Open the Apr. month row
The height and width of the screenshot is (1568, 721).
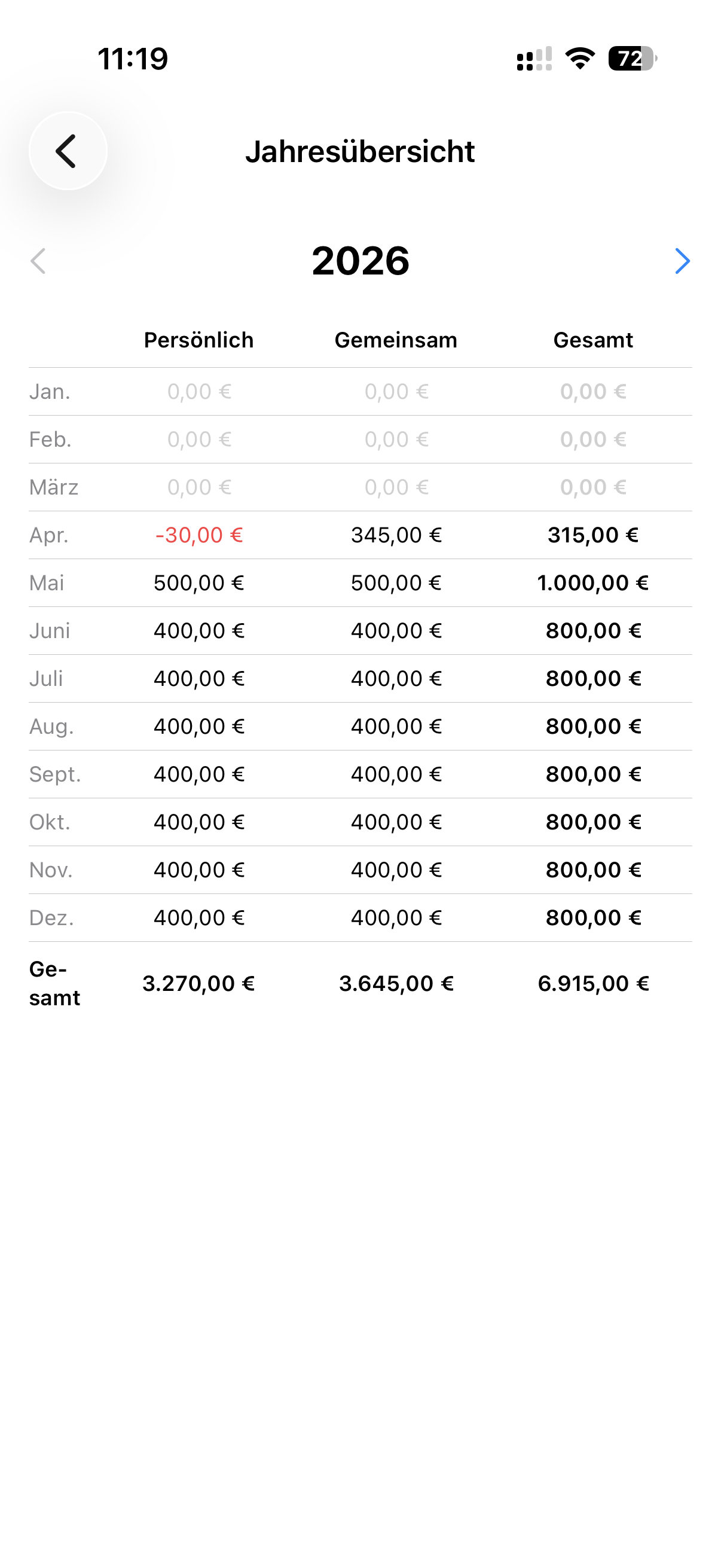click(360, 535)
